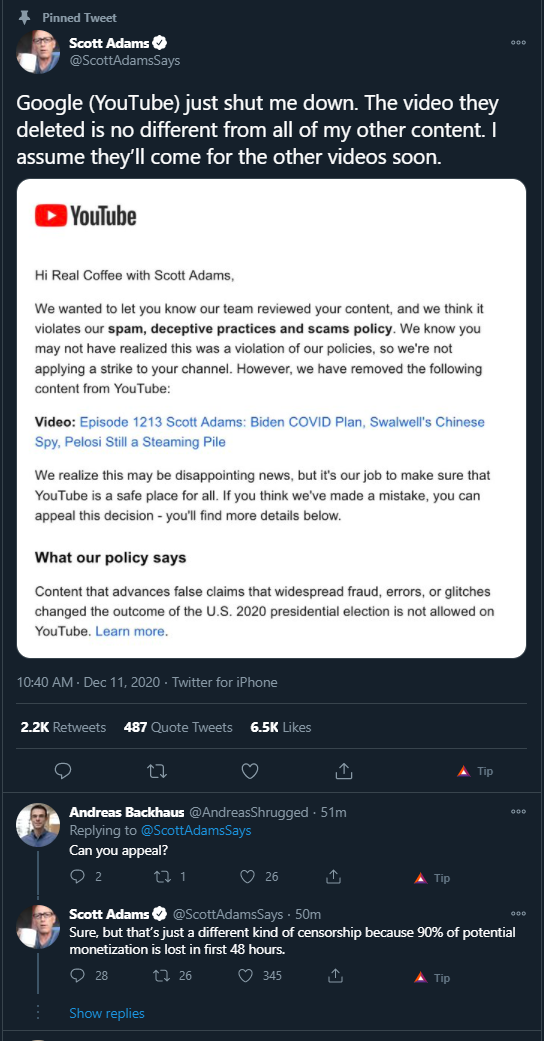Screen dimensions: 544x1041
Task: Like Andreas Backhaus's reply
Action: pyautogui.click(x=247, y=876)
